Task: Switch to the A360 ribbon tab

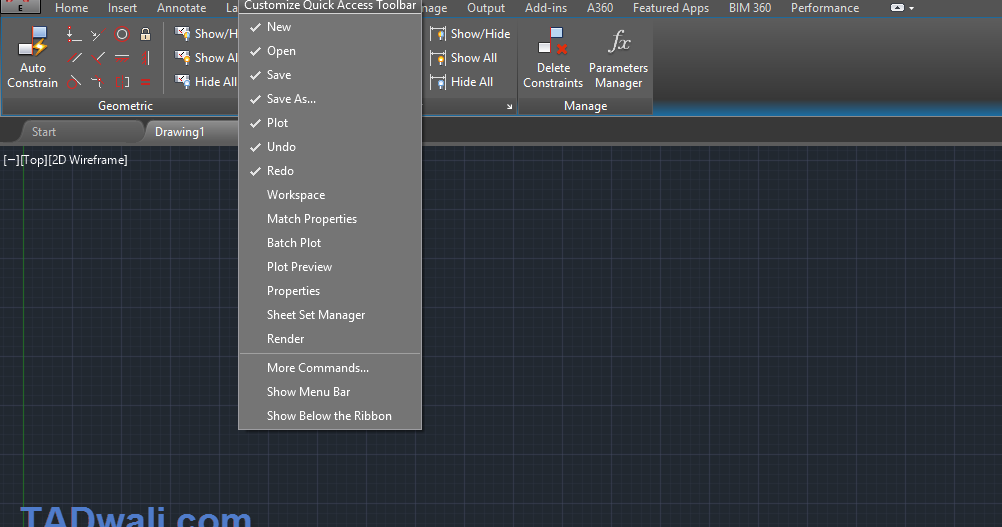Action: coord(600,8)
